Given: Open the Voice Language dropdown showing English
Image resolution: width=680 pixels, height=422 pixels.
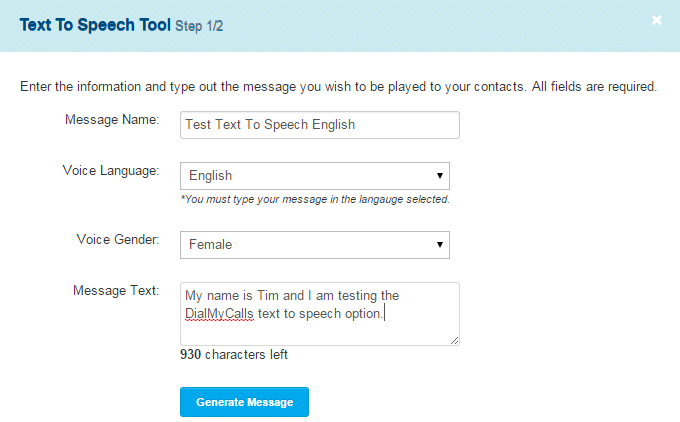Looking at the screenshot, I should pyautogui.click(x=315, y=176).
